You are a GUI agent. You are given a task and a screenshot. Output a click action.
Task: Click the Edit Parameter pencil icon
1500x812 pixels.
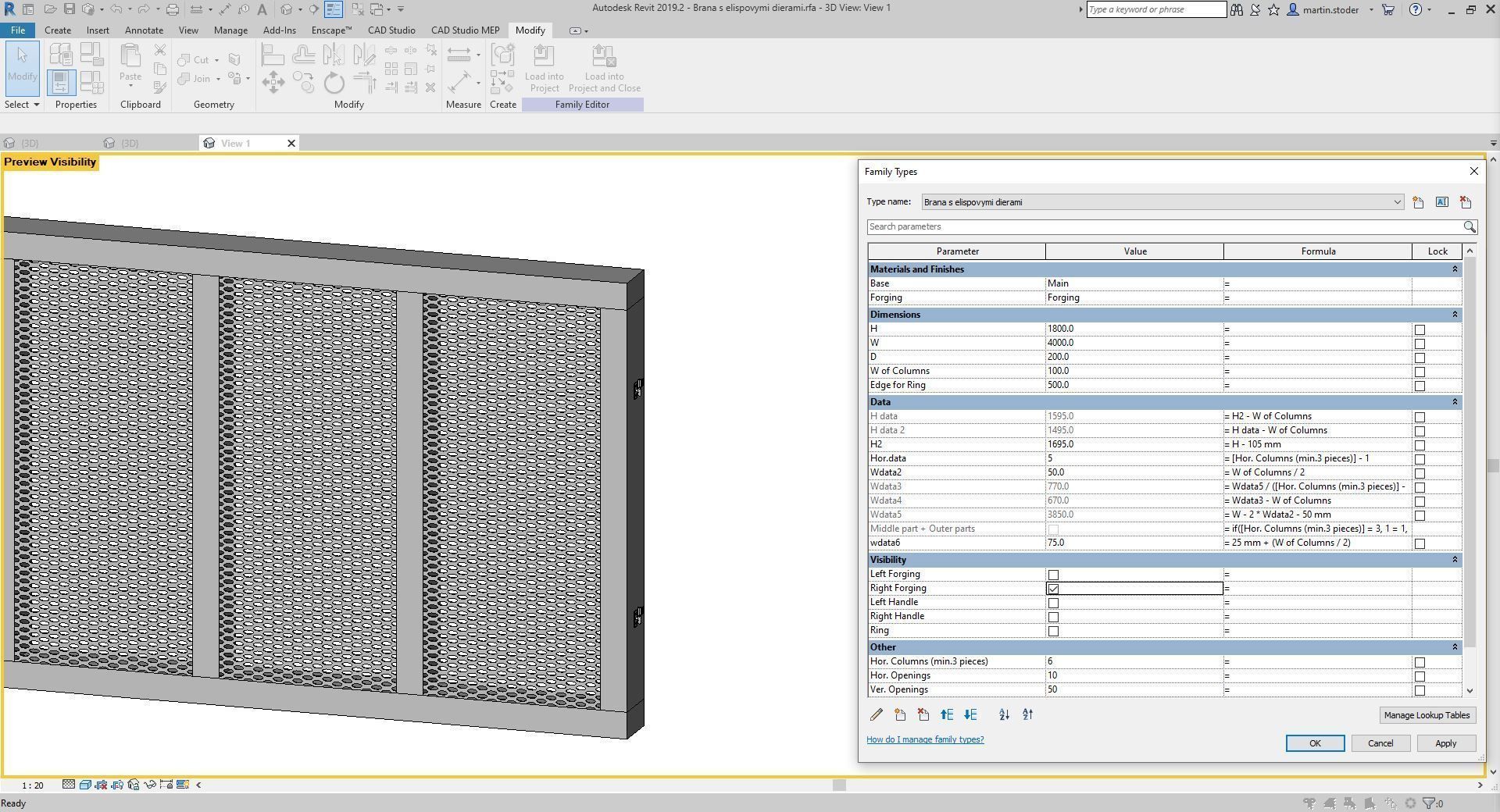[x=877, y=714]
